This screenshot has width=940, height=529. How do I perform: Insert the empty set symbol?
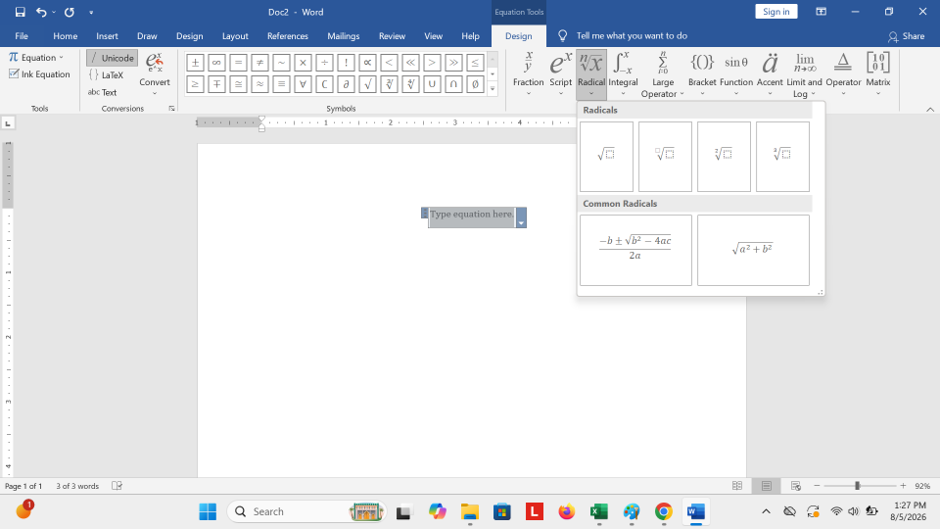(475, 84)
